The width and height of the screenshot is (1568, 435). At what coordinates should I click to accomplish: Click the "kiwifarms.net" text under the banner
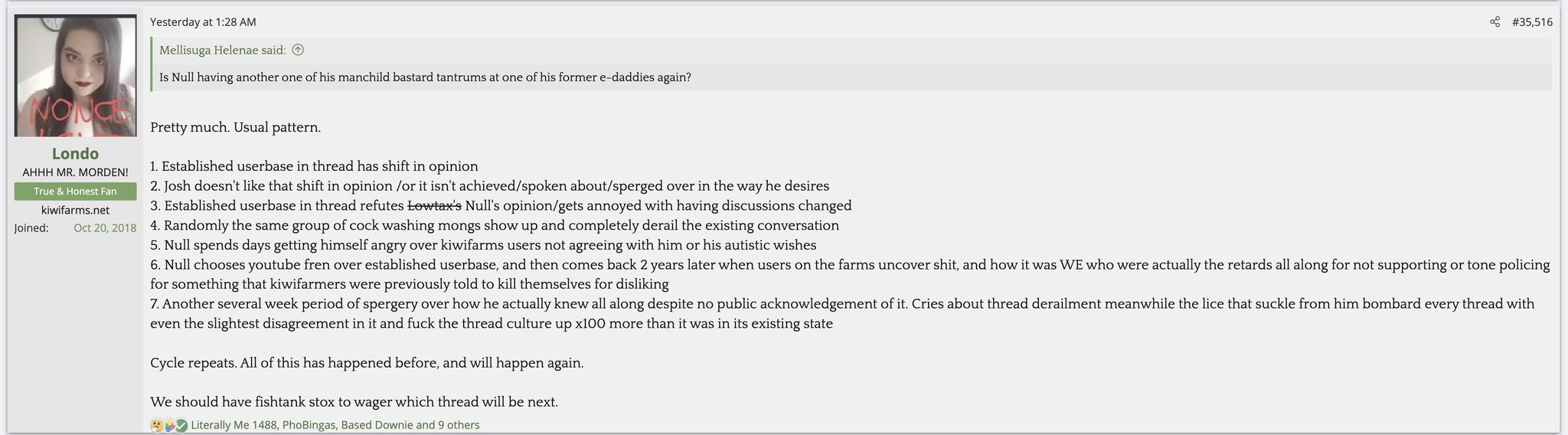(x=75, y=210)
